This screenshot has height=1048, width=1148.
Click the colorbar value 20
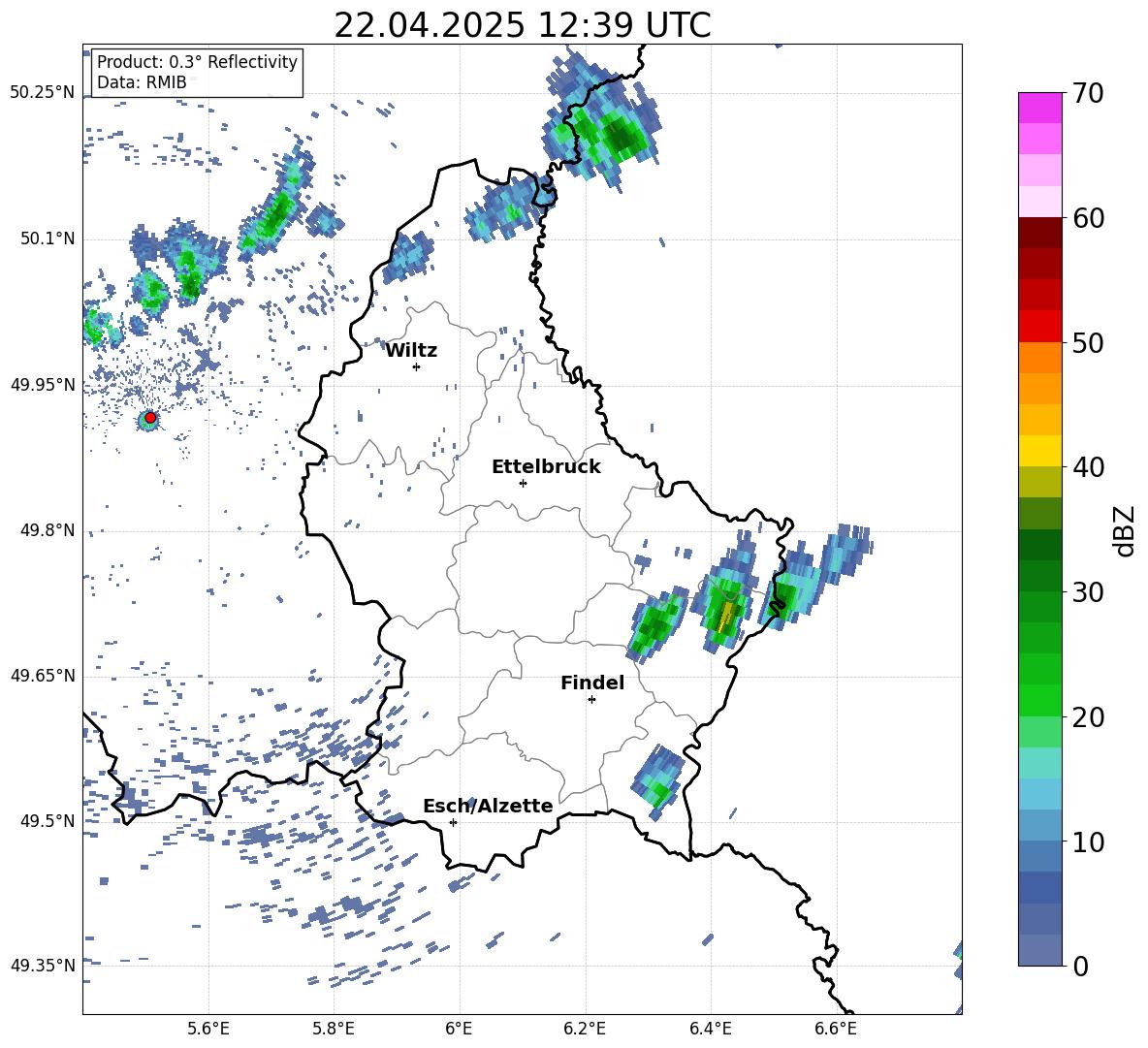click(x=1088, y=717)
